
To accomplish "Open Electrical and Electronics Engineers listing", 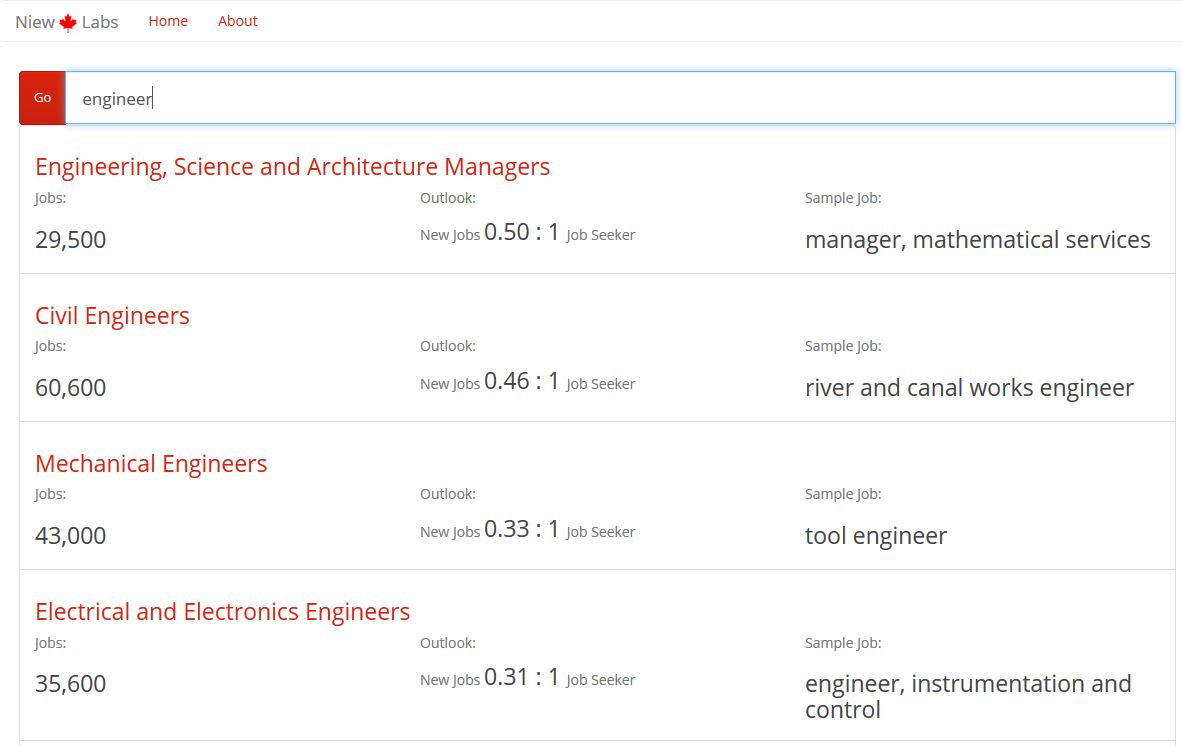I will coord(222,612).
